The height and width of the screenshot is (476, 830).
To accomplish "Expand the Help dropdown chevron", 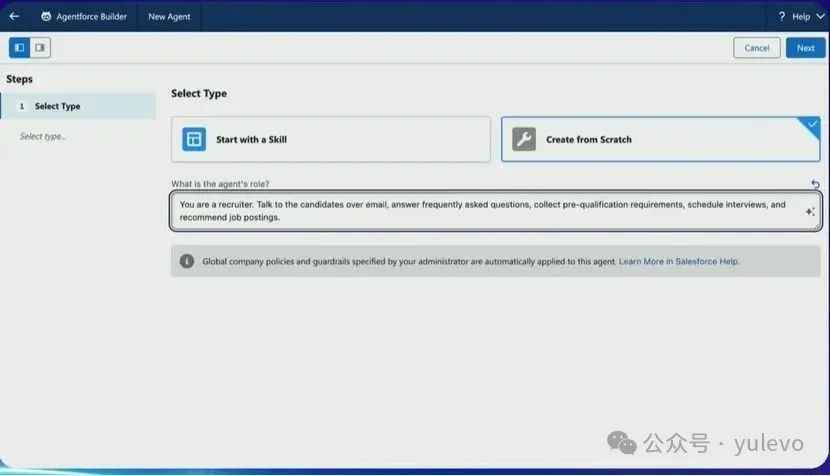I will click(x=820, y=16).
